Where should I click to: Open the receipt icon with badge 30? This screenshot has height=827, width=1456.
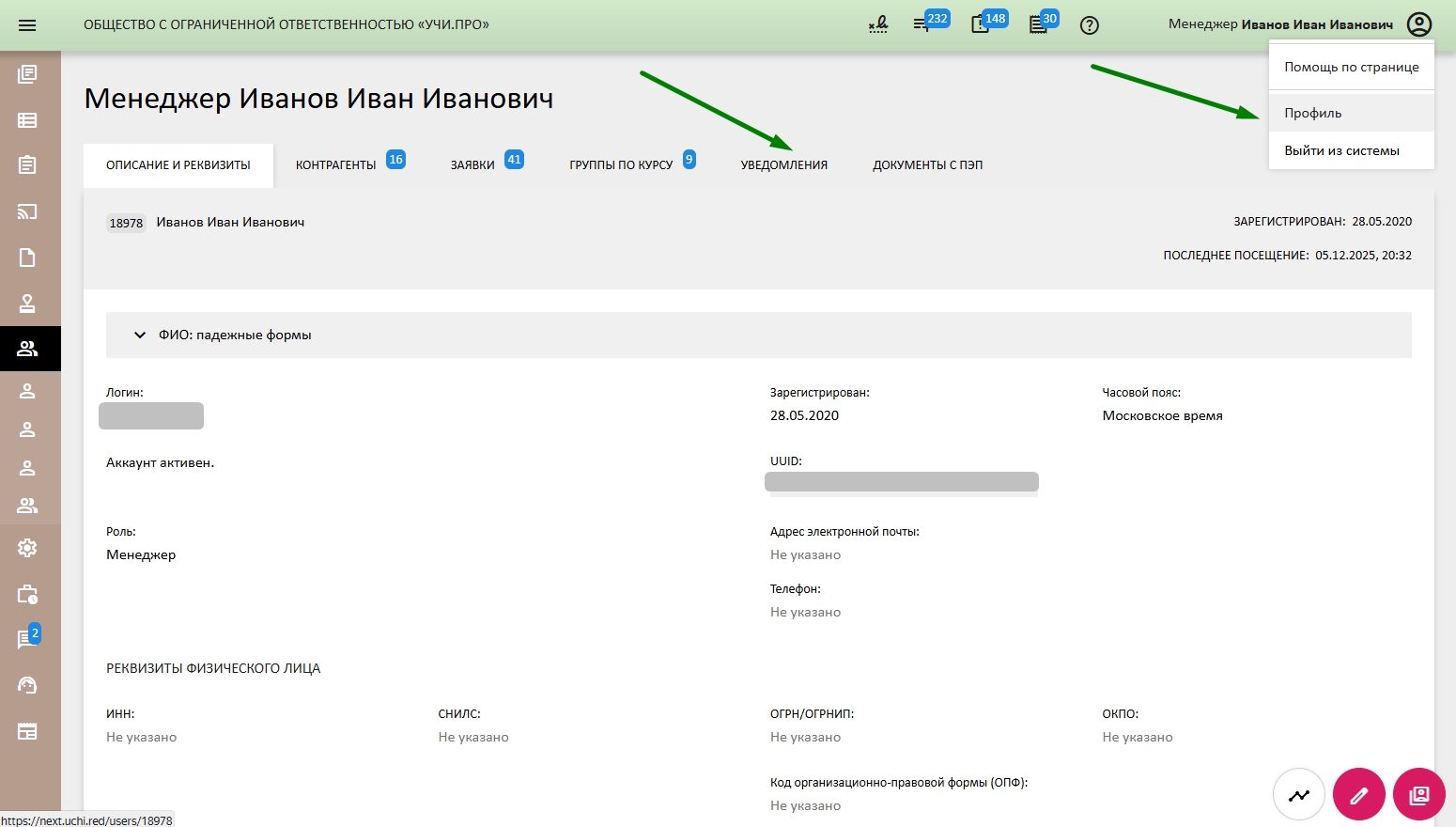1038,25
